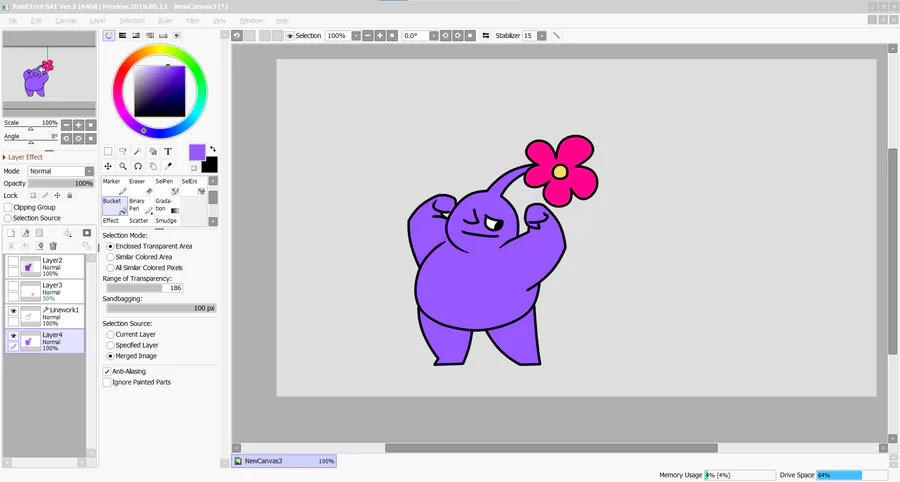Image resolution: width=900 pixels, height=482 pixels.
Task: Open the Ruler menu
Action: 165,21
